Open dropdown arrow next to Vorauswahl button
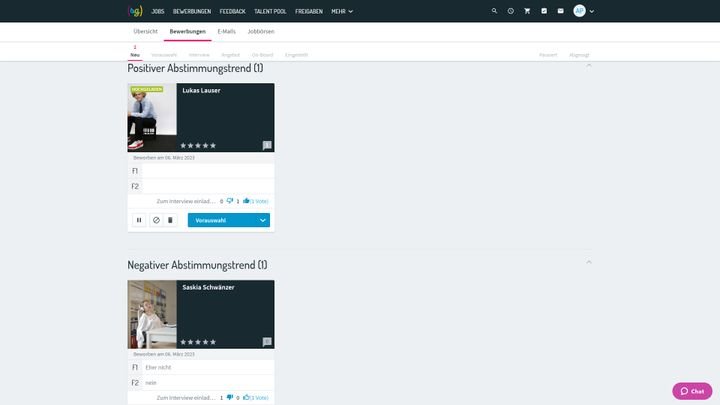720x405 pixels. 262,220
